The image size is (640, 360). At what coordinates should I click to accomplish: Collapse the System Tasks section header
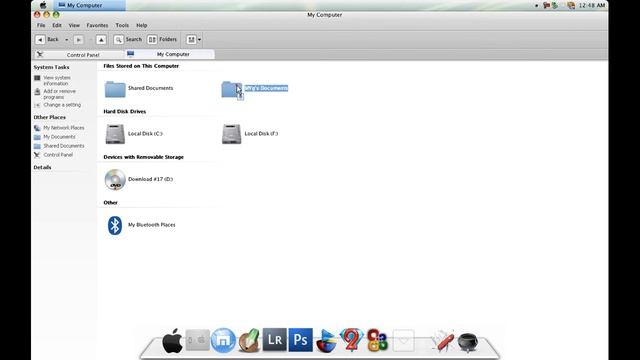click(x=51, y=67)
